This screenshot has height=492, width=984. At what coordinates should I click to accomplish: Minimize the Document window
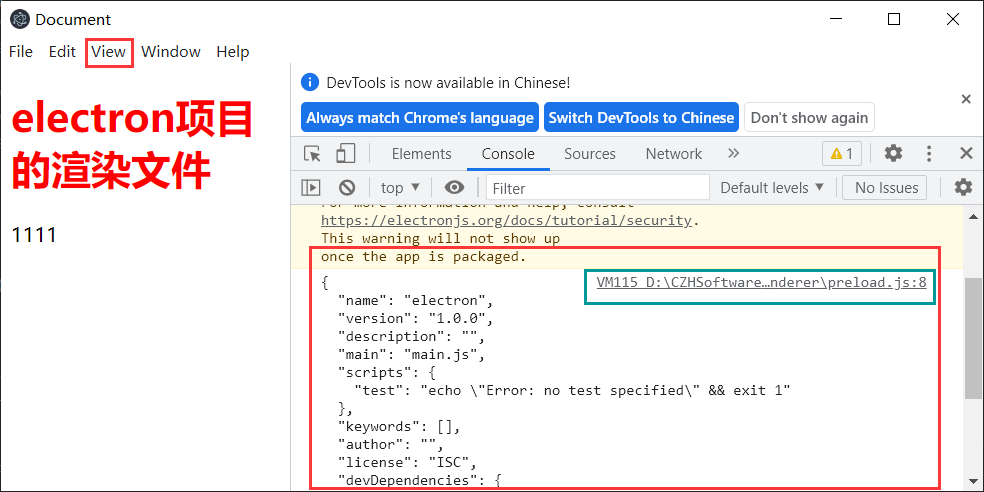(836, 19)
